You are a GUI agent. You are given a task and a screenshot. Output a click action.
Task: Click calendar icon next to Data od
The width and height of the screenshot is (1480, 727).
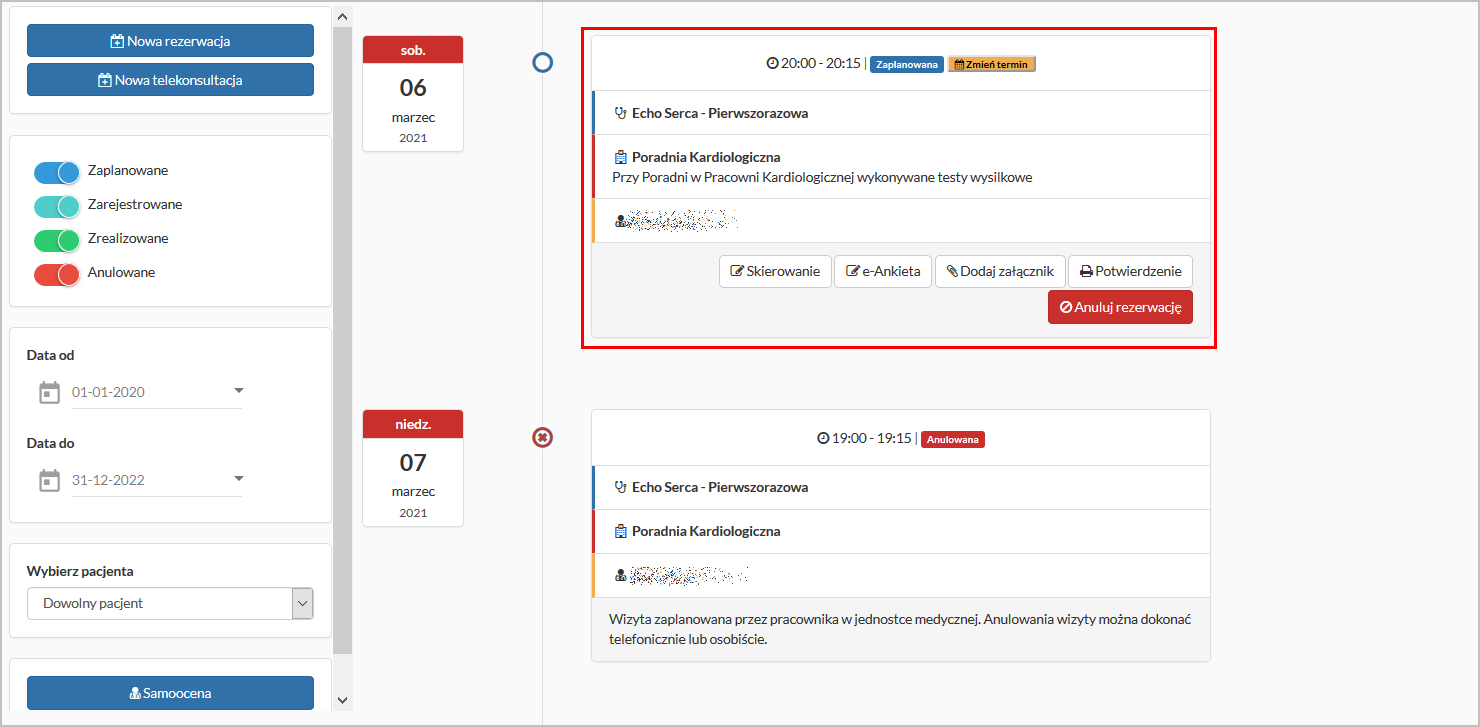[x=49, y=393]
